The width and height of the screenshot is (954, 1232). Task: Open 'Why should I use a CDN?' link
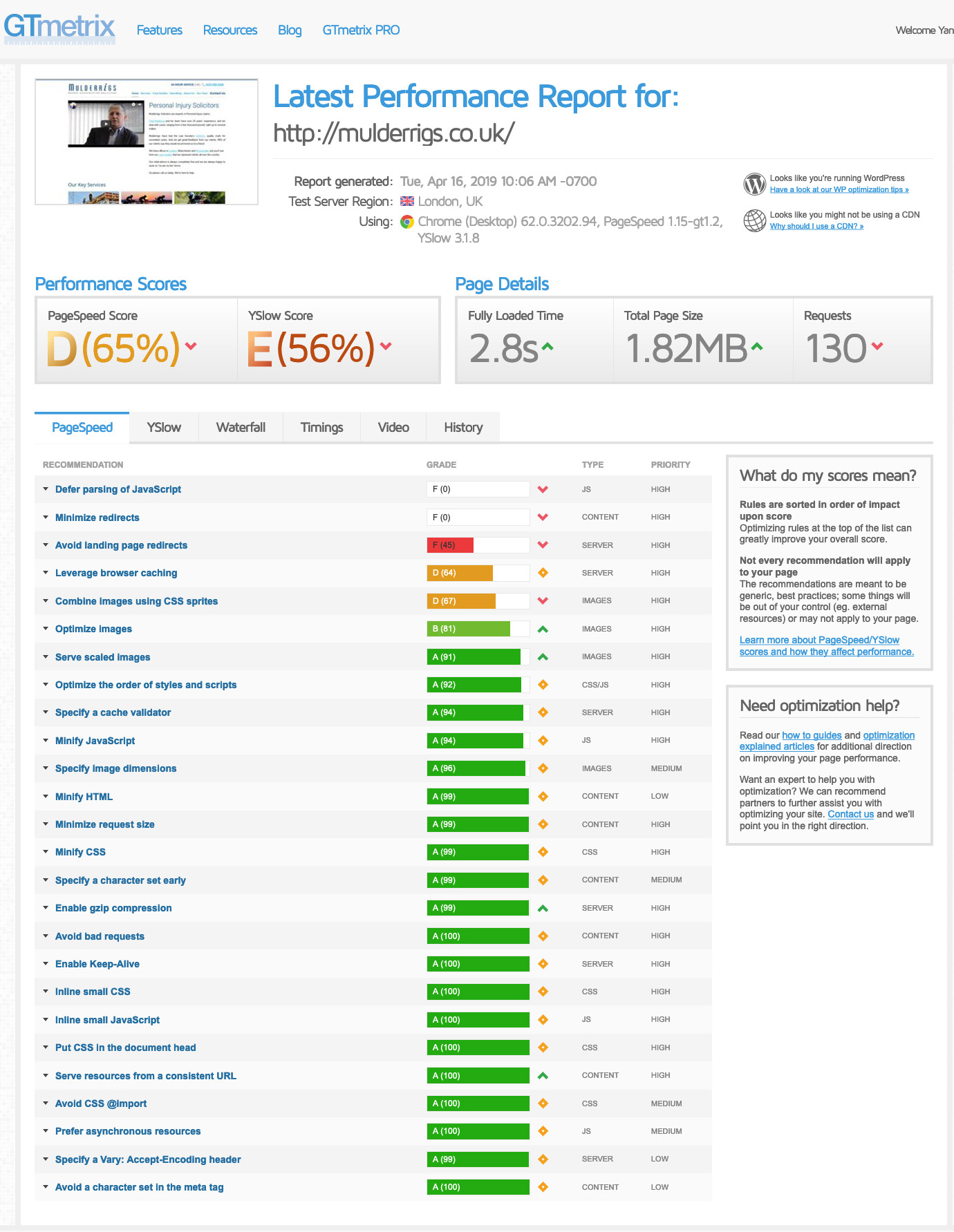[x=816, y=226]
